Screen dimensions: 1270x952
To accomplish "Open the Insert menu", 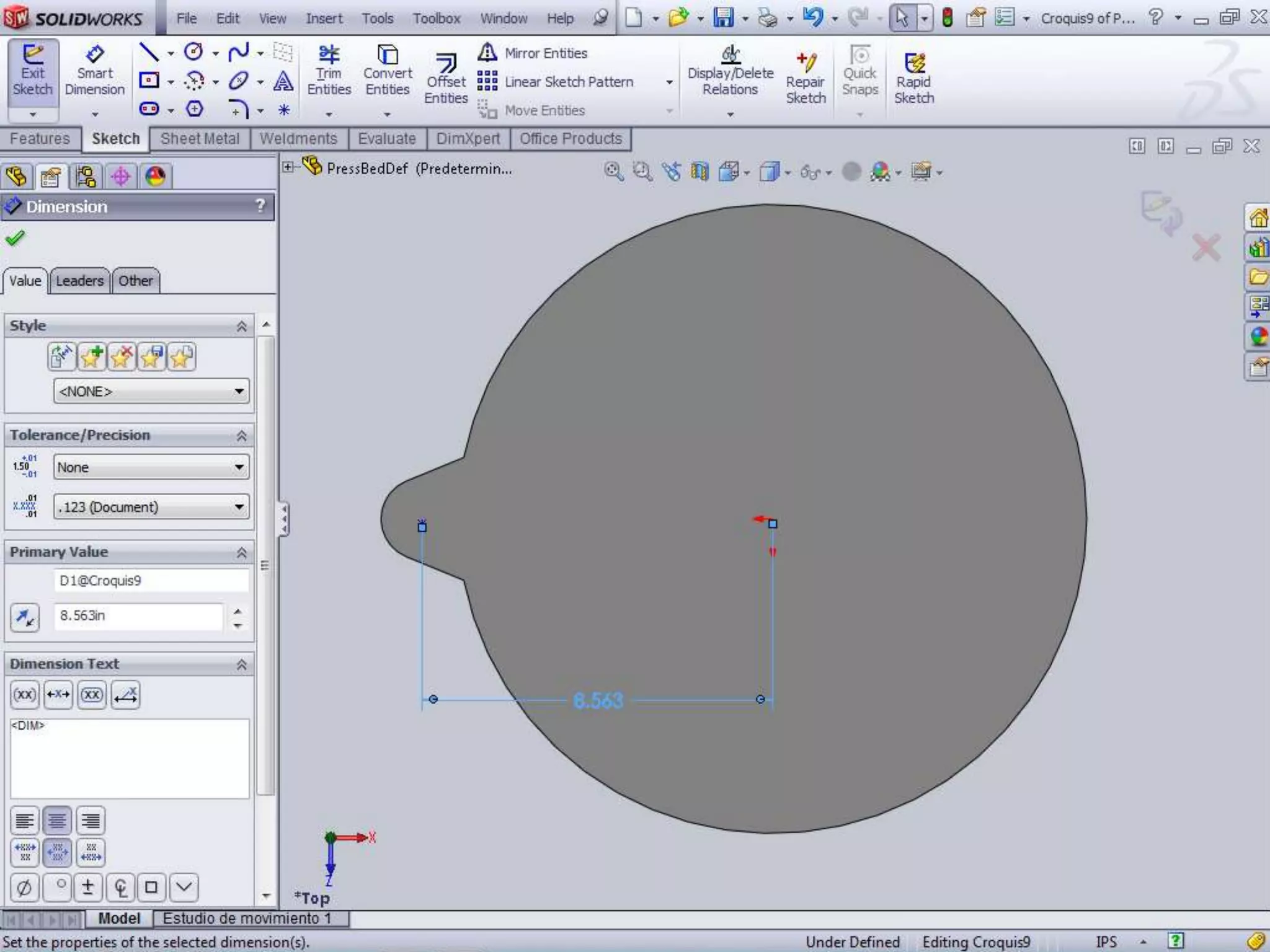I will click(x=324, y=19).
